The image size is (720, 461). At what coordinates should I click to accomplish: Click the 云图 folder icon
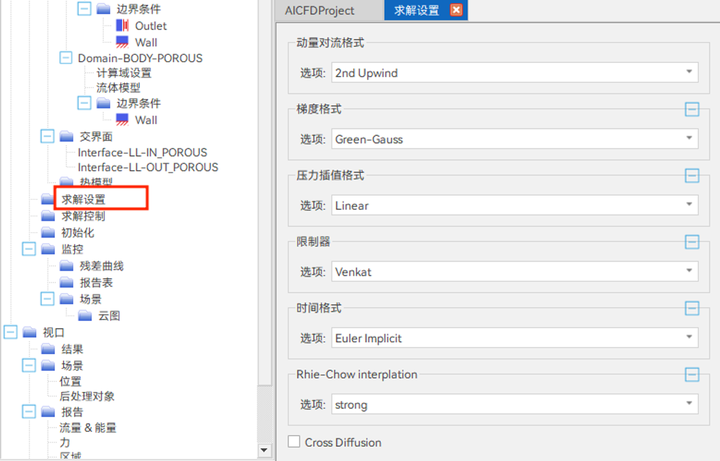coord(85,315)
